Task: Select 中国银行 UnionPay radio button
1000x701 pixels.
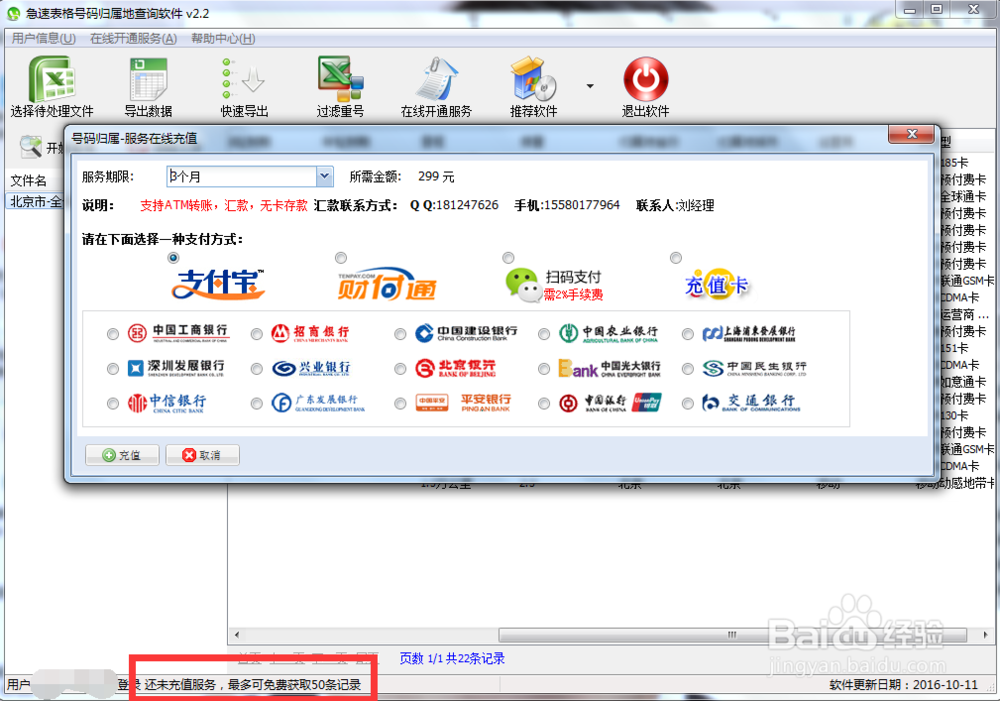Action: [544, 403]
